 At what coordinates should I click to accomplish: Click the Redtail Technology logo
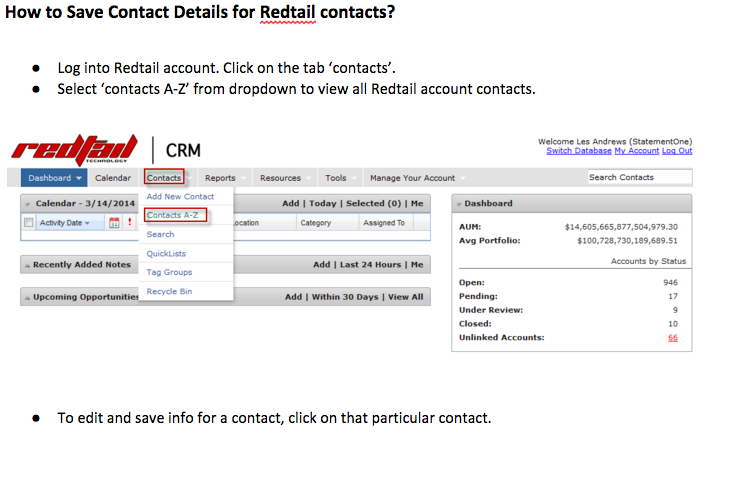click(x=75, y=149)
